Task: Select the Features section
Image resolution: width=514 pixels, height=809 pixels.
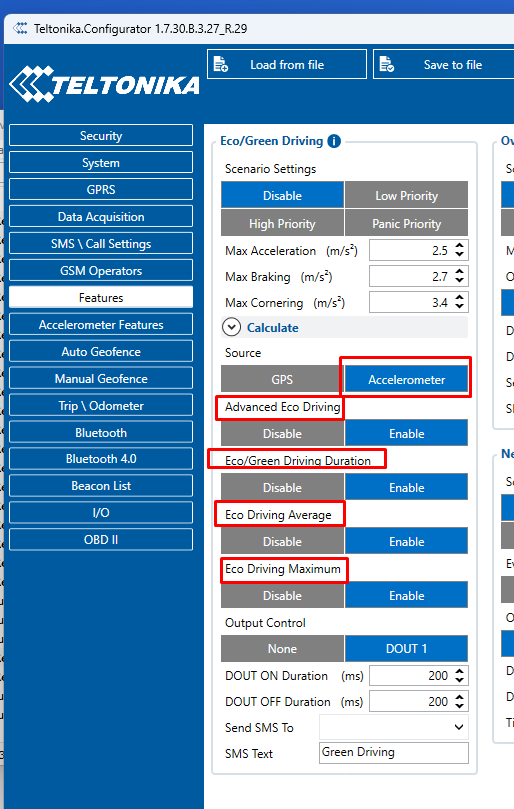Action: (x=101, y=298)
